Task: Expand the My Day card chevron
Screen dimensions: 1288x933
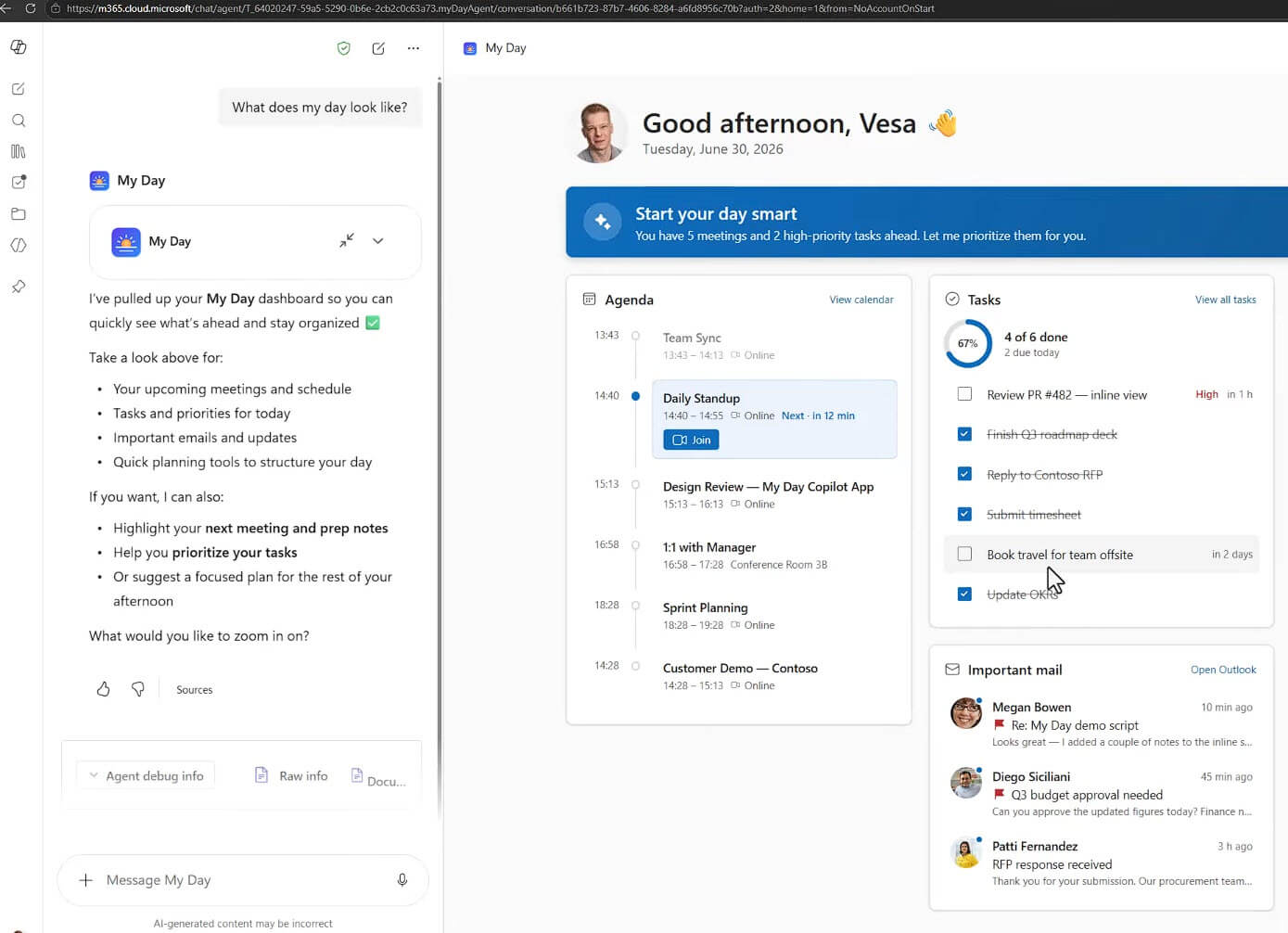Action: coord(378,241)
